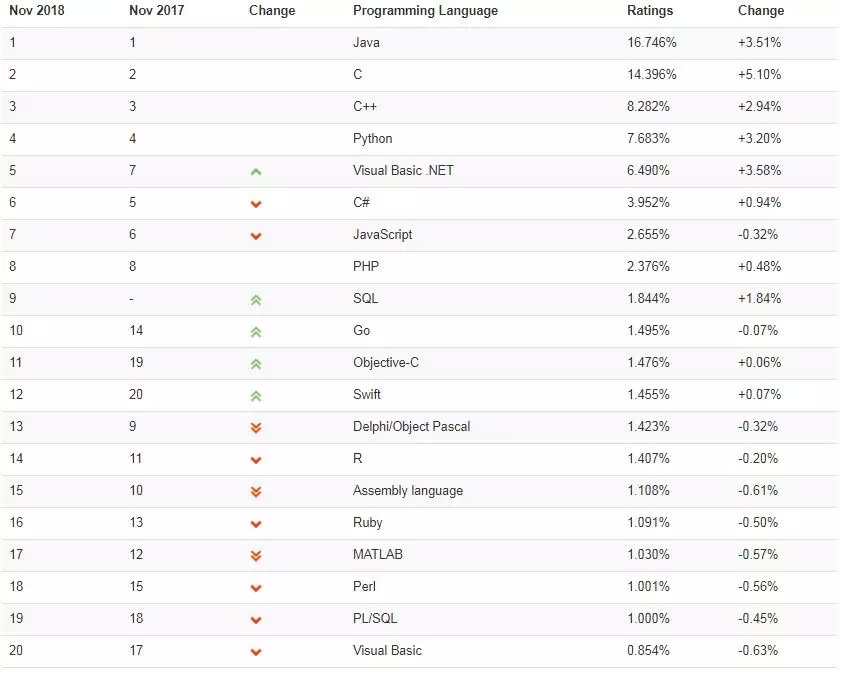
Task: Click the double green arrow beside Go
Action: tap(256, 332)
